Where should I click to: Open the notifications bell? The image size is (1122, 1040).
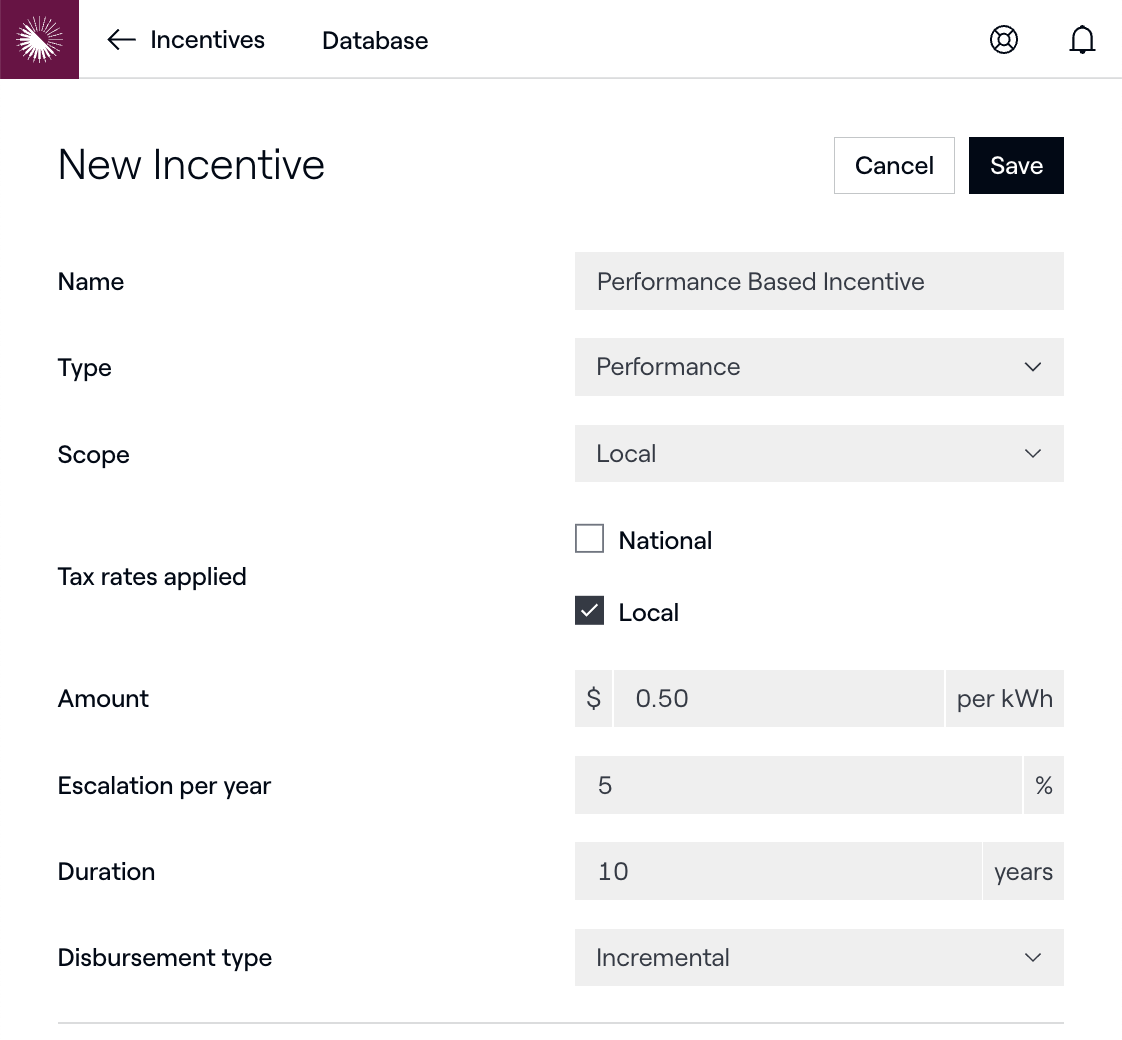[x=1082, y=40]
